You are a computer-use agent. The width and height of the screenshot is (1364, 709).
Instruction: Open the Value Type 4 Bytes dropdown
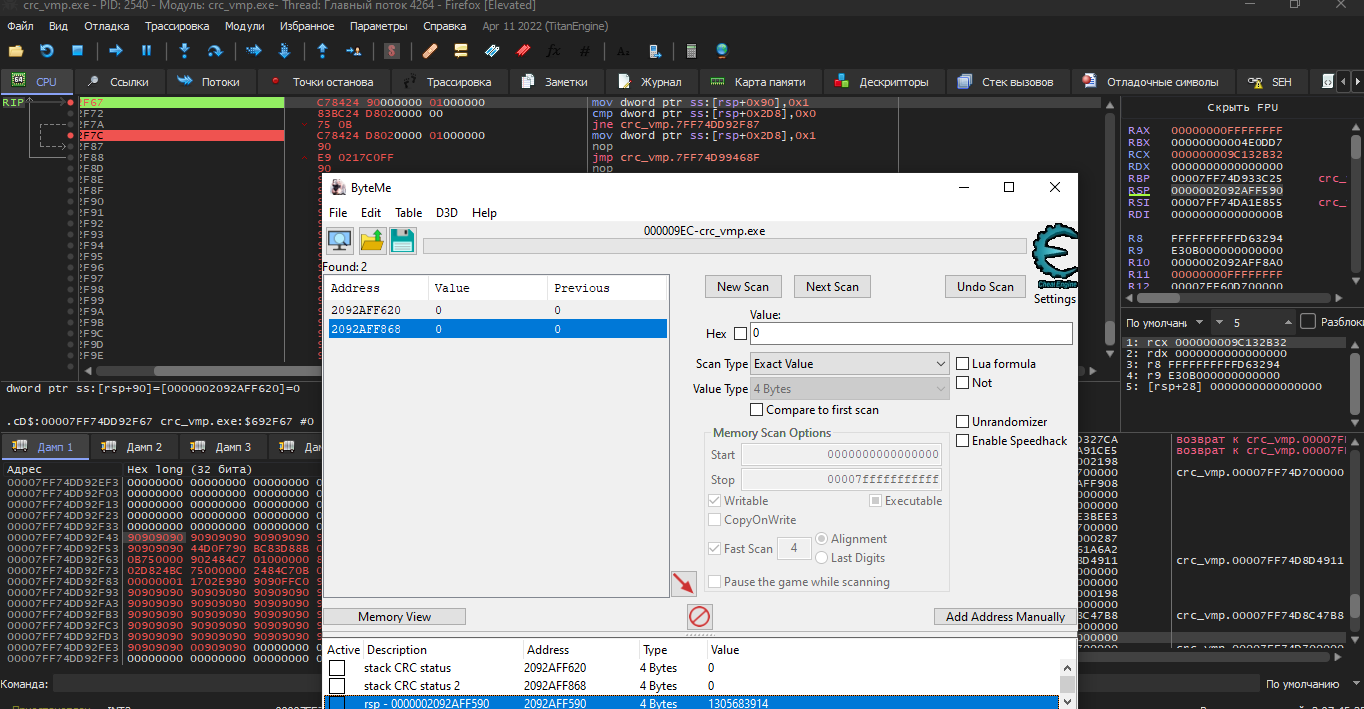click(x=849, y=389)
